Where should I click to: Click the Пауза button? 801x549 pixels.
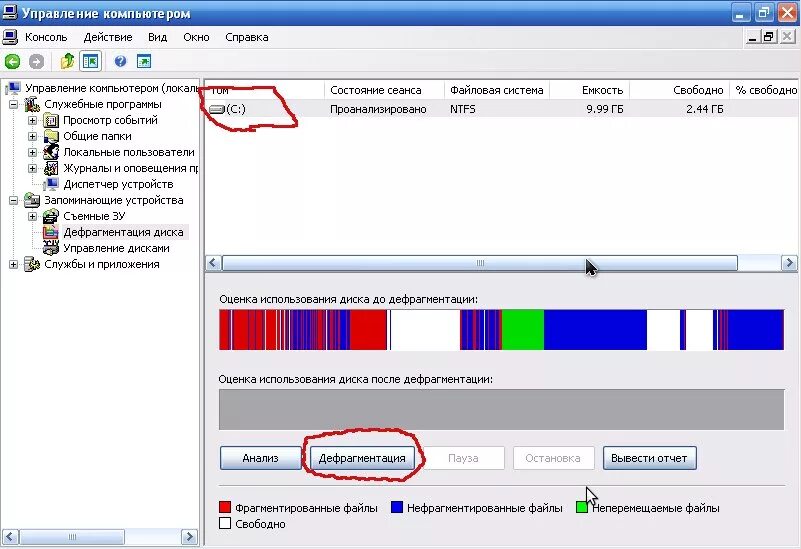pos(463,458)
